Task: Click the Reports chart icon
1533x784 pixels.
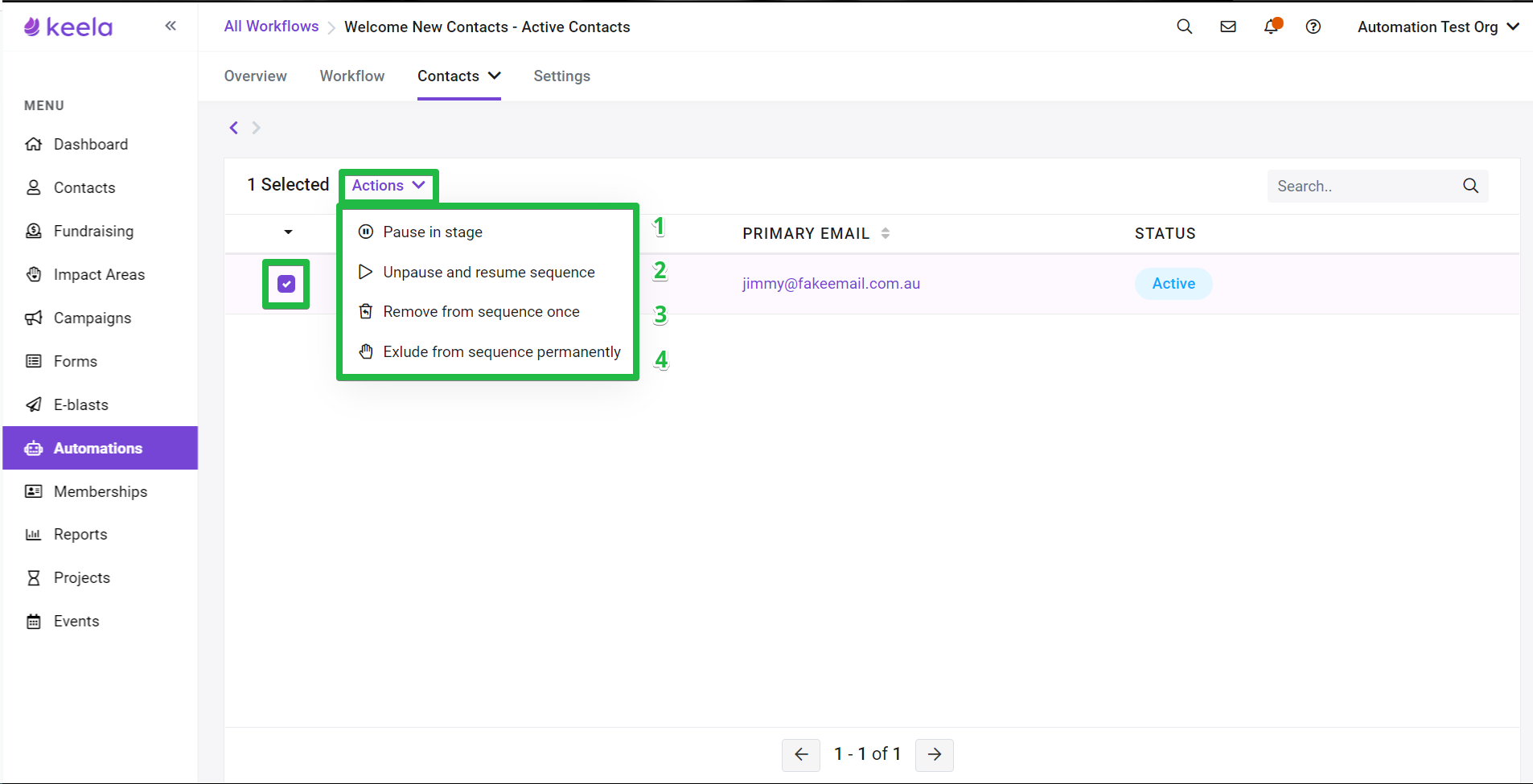Action: point(34,535)
